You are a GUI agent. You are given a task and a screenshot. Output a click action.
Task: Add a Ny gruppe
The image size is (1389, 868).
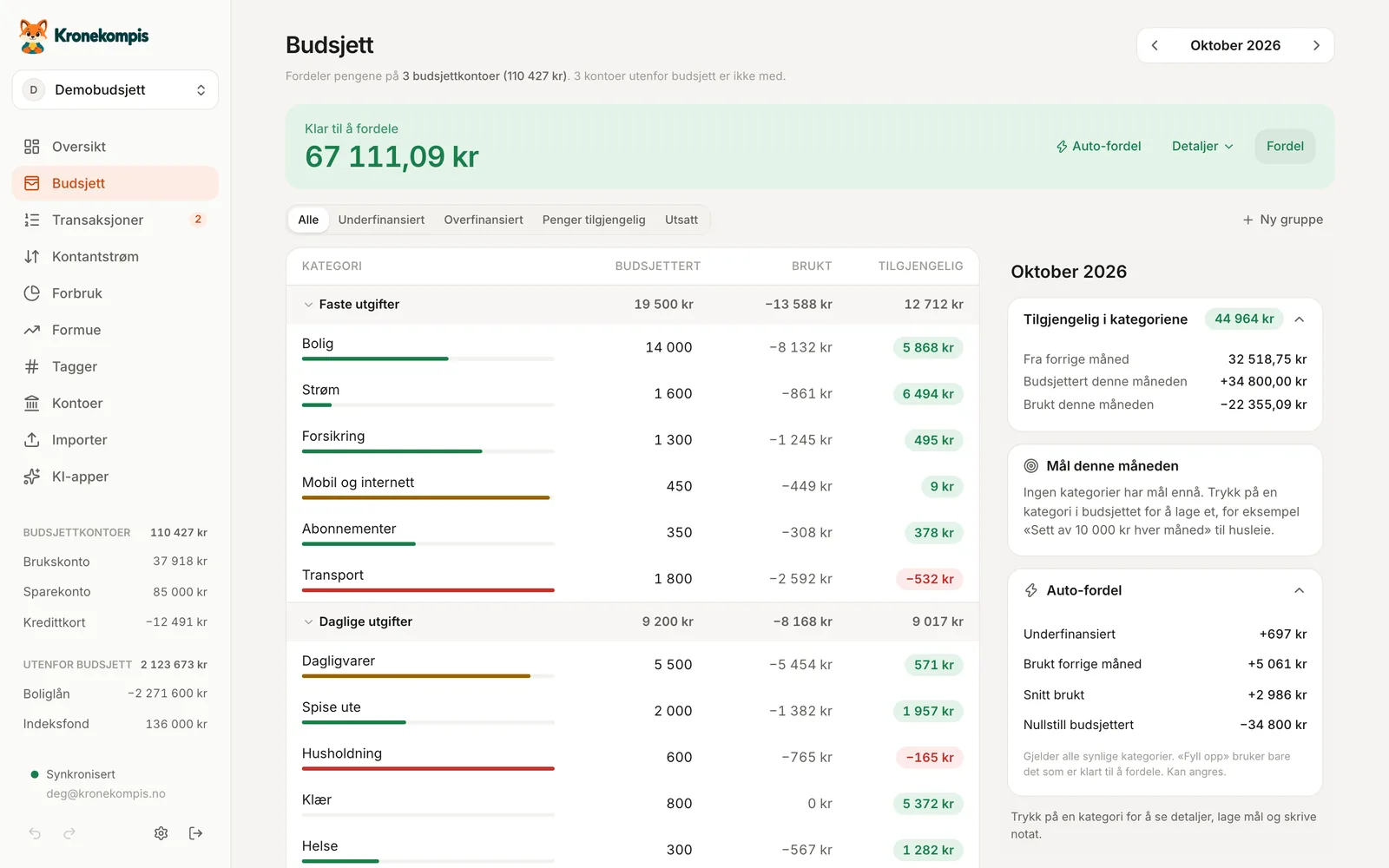coord(1283,220)
